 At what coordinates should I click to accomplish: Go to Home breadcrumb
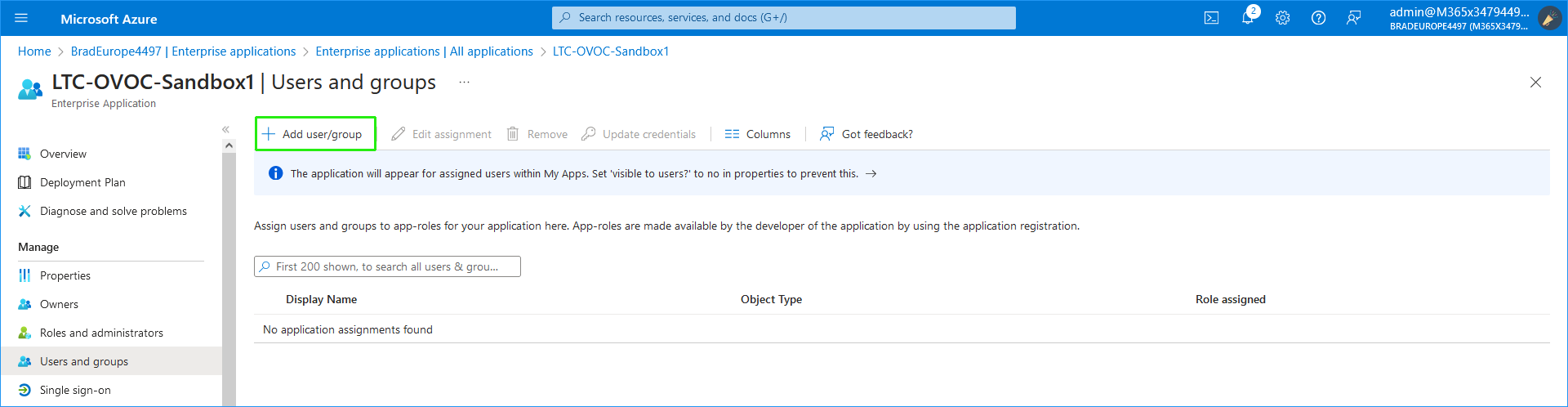pos(34,51)
